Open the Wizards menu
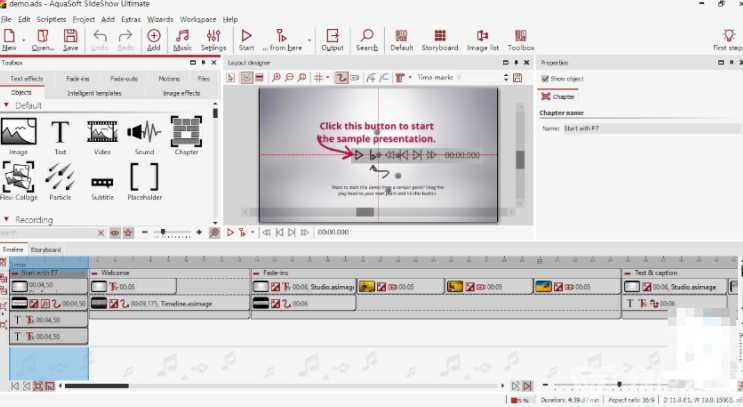Screen dimensions: 743x407 coord(159,19)
